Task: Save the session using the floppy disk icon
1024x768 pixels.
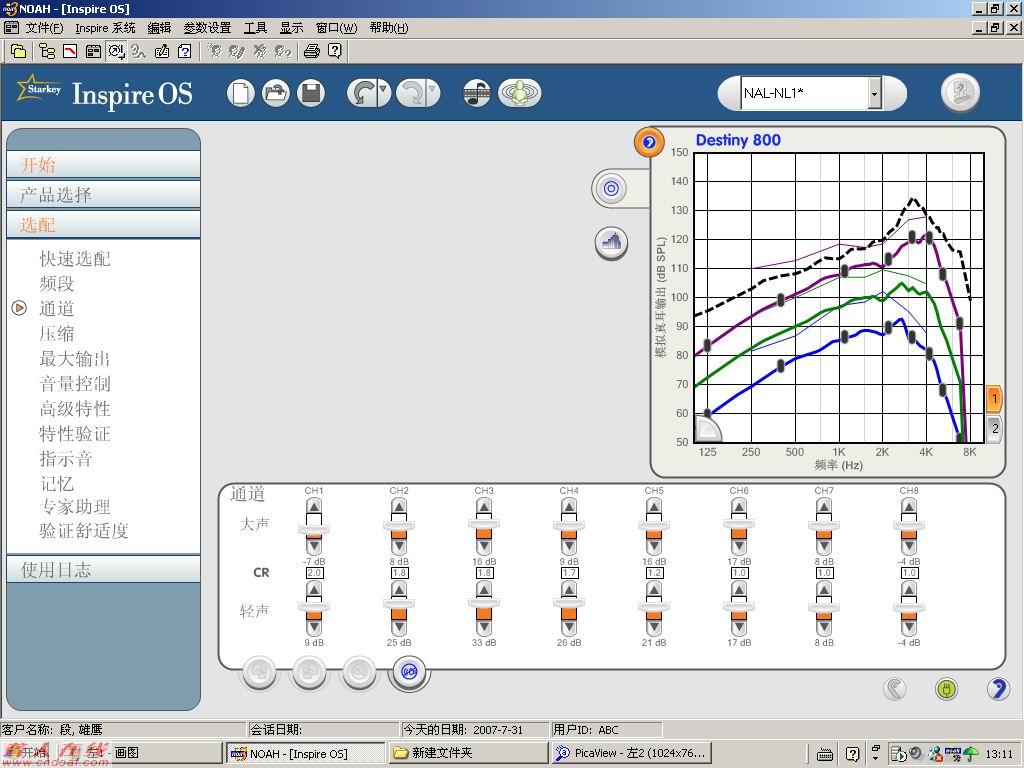Action: coord(311,93)
